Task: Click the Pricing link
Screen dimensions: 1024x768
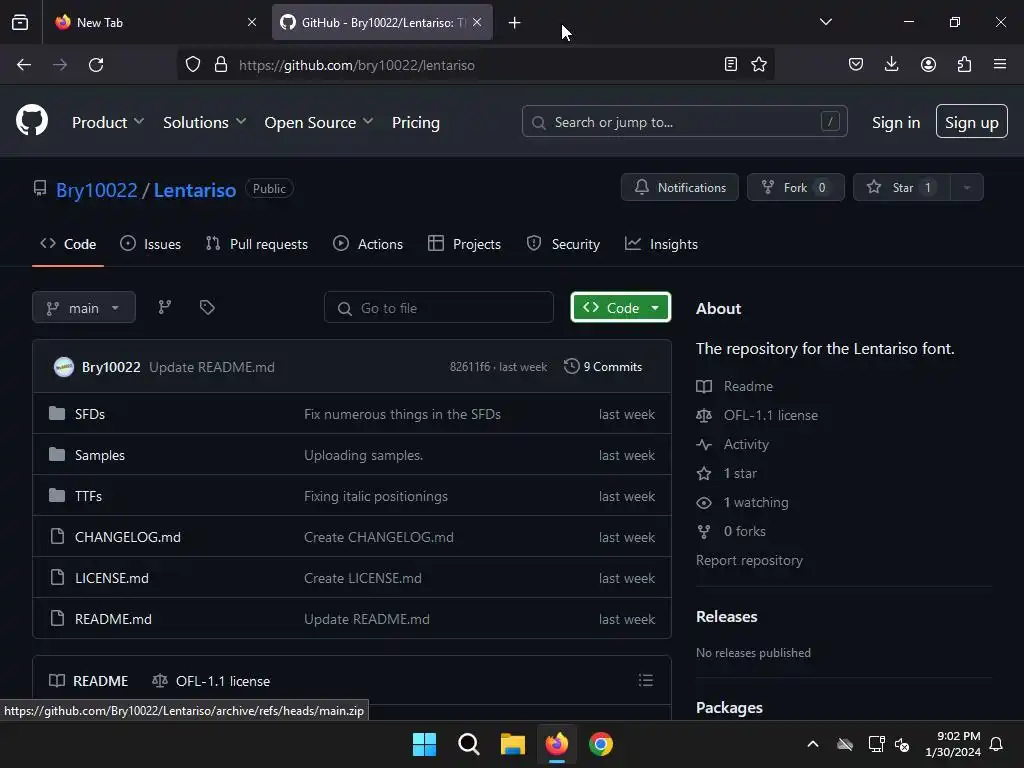Action: click(415, 122)
